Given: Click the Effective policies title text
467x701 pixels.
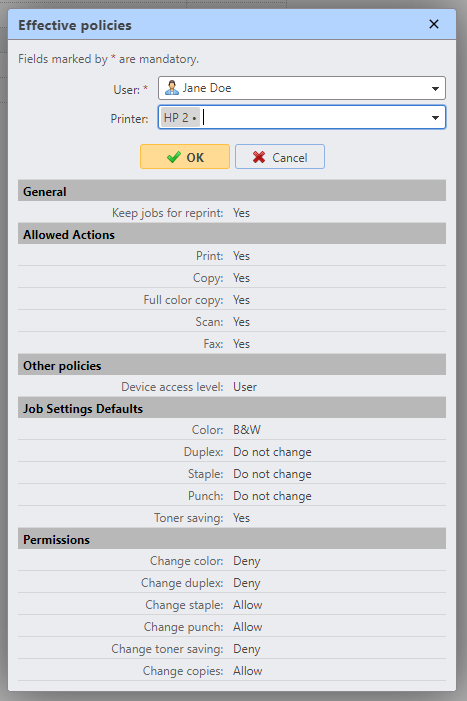Looking at the screenshot, I should pyautogui.click(x=75, y=25).
